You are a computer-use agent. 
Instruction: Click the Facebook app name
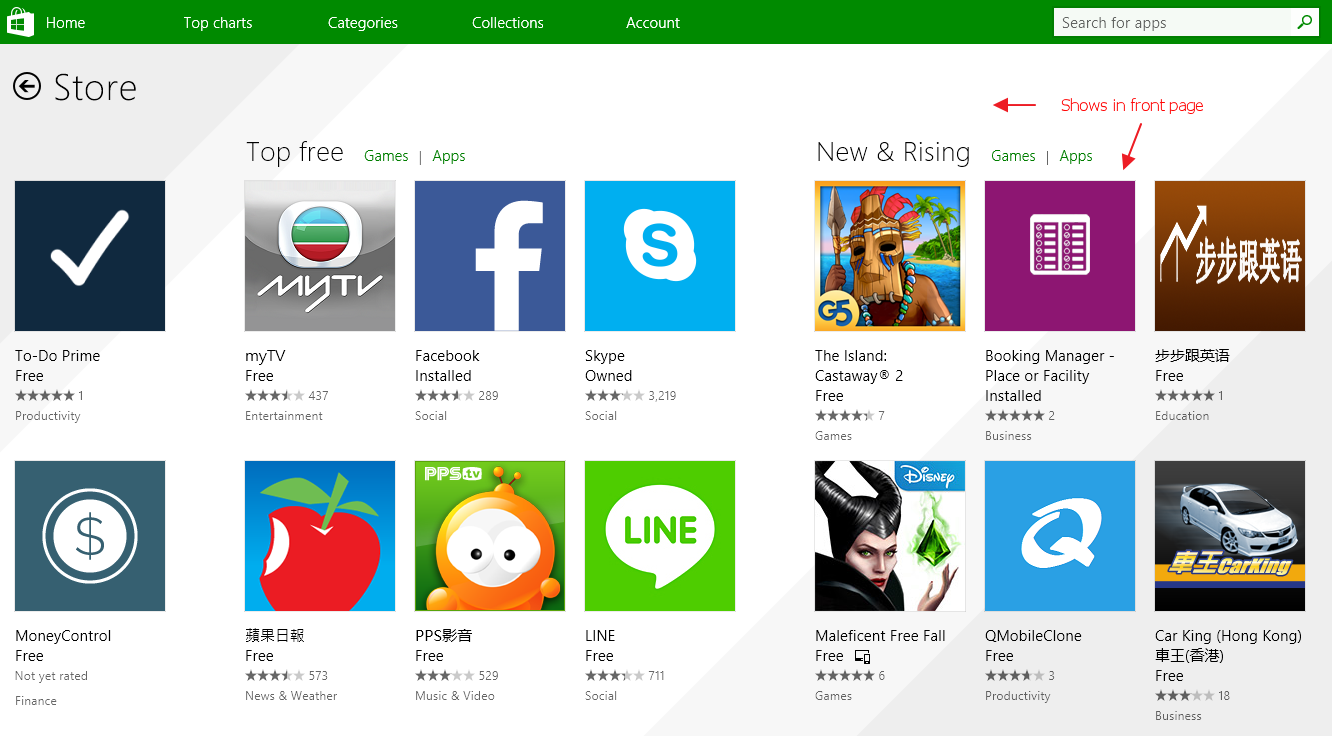[447, 356]
